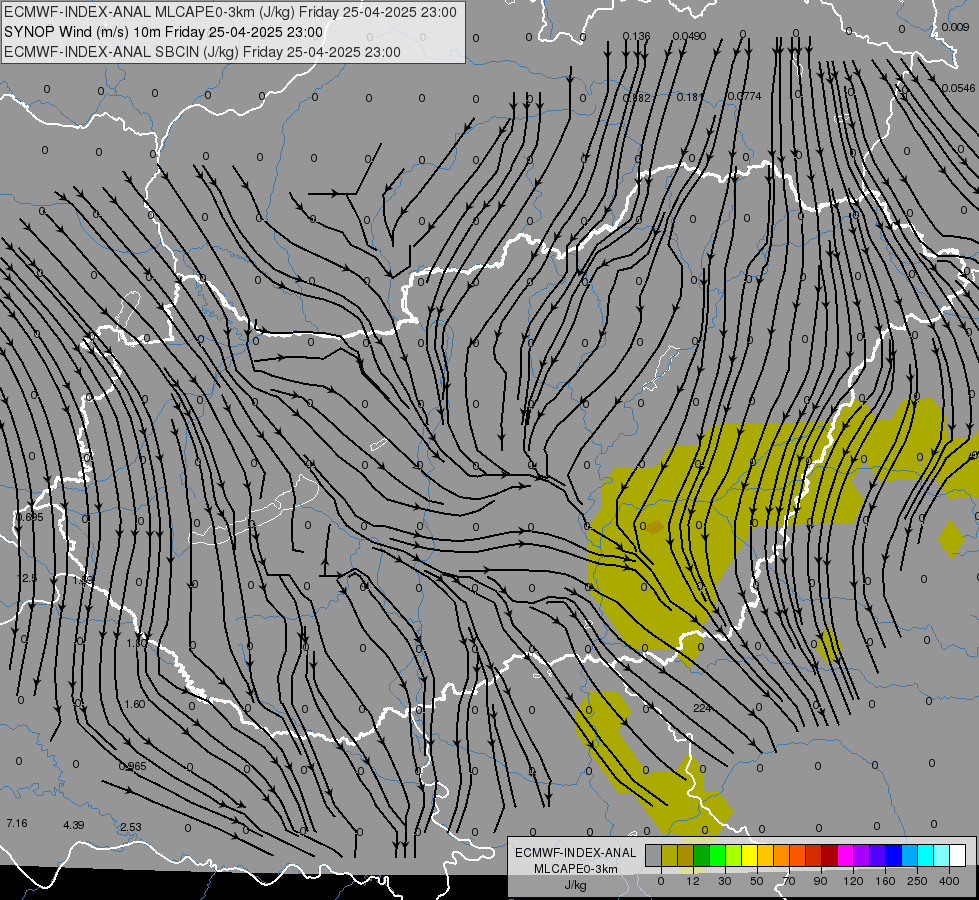Pick the dark green legend swatch
This screenshot has height=900, width=979.
coord(702,855)
